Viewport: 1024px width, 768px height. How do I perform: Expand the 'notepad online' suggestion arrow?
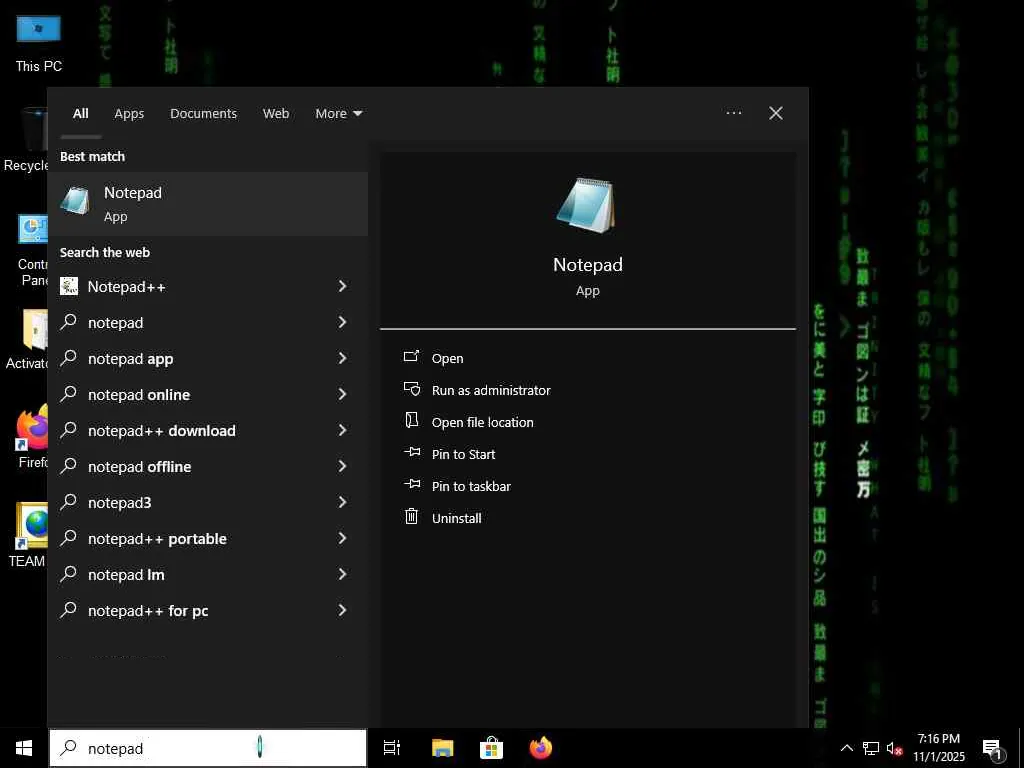(342, 394)
